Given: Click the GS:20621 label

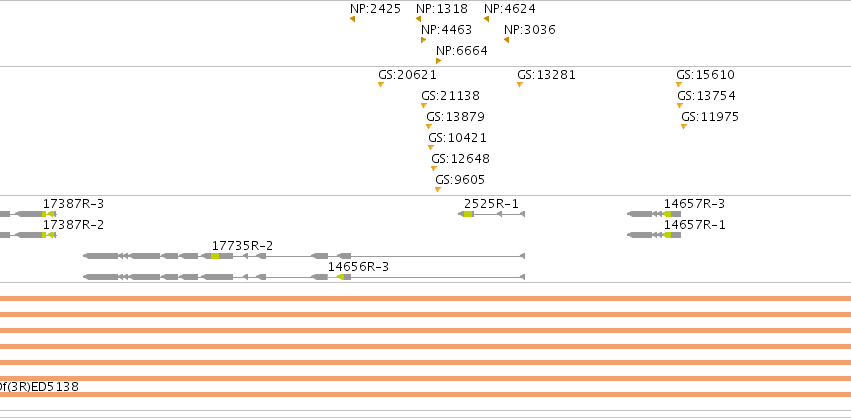Looking at the screenshot, I should coord(408,74).
